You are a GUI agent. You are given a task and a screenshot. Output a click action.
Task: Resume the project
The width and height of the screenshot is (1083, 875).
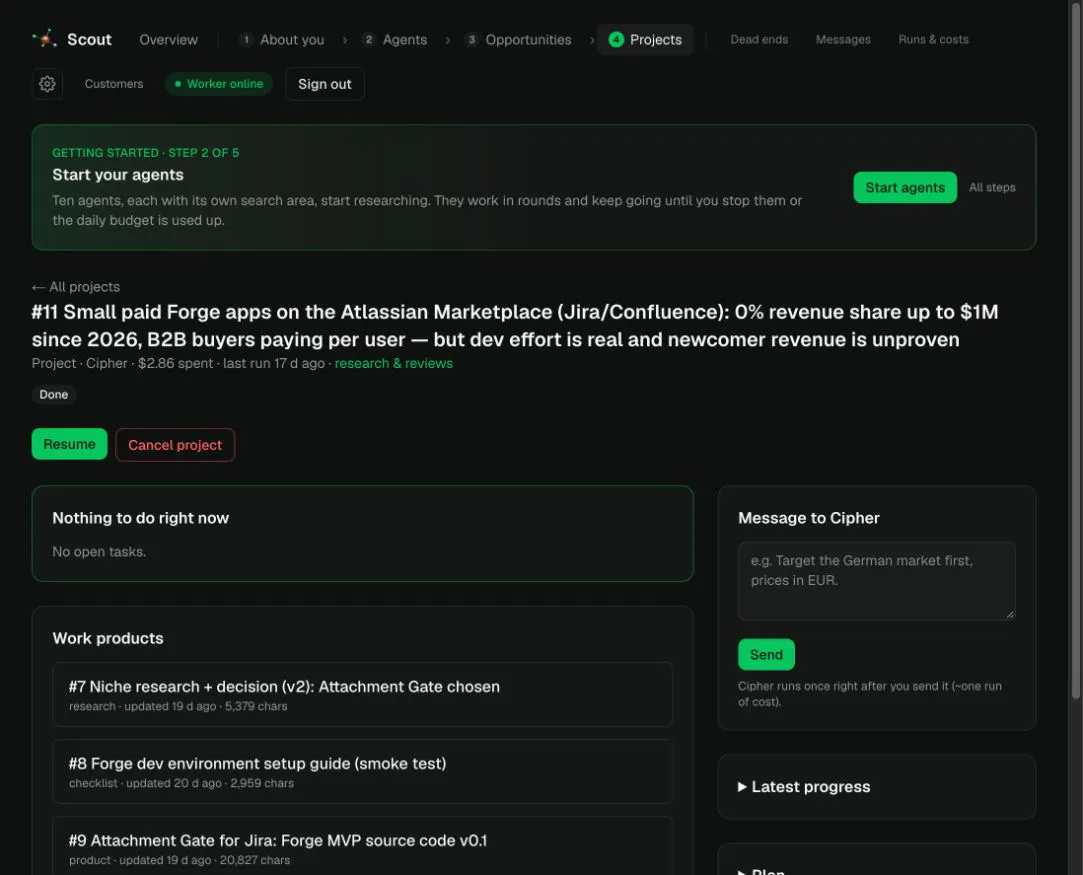[69, 444]
